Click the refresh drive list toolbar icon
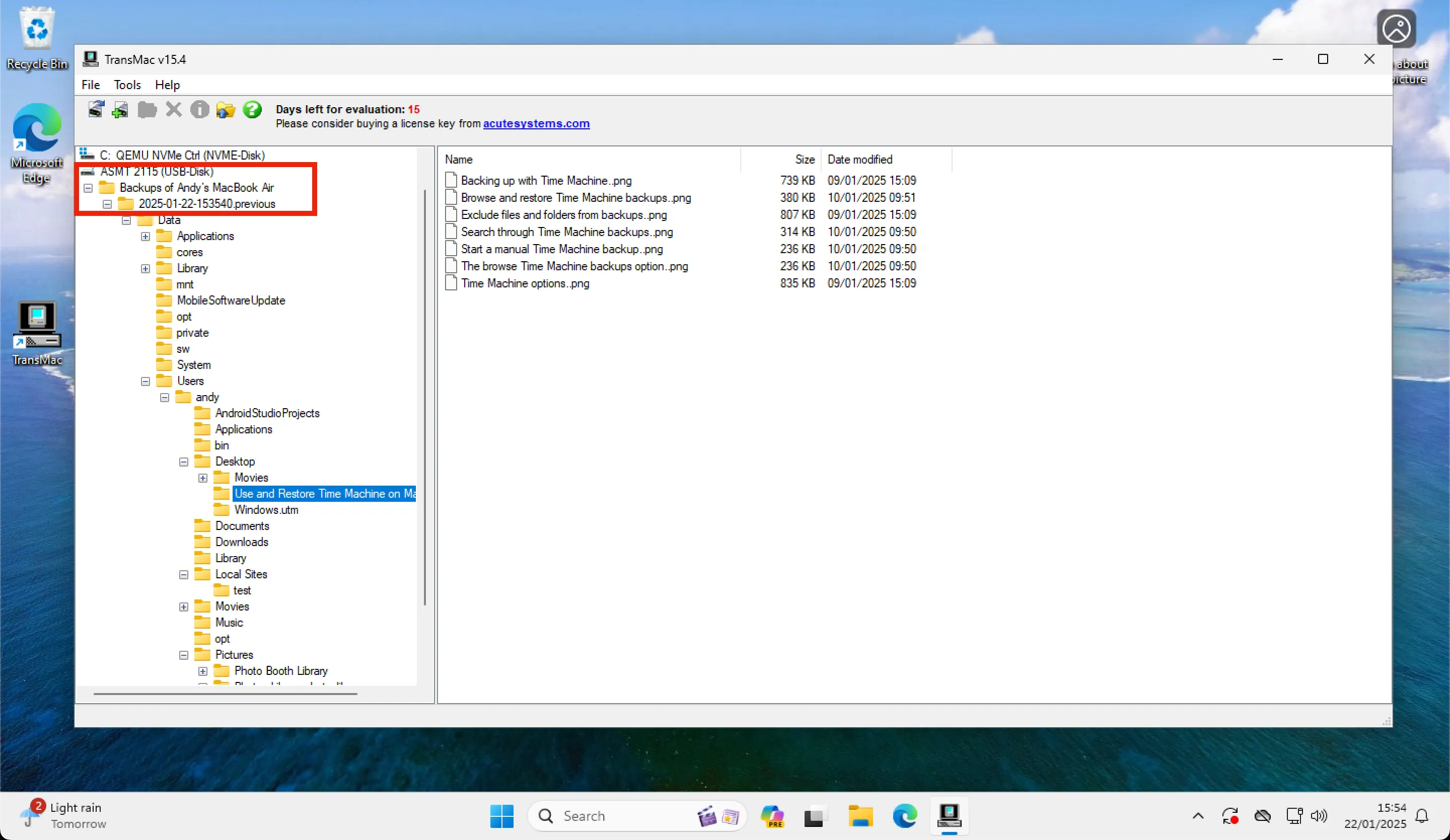 pyautogui.click(x=96, y=109)
